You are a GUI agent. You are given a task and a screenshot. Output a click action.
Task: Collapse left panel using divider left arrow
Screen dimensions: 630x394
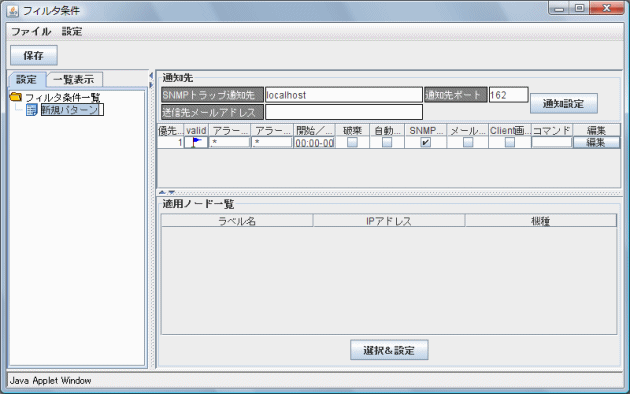[151, 76]
